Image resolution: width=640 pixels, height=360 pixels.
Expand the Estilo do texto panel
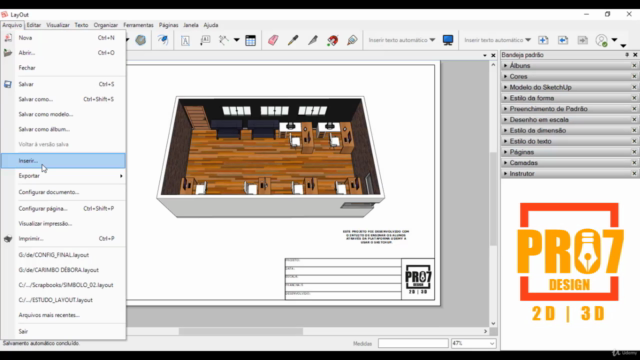pos(505,141)
